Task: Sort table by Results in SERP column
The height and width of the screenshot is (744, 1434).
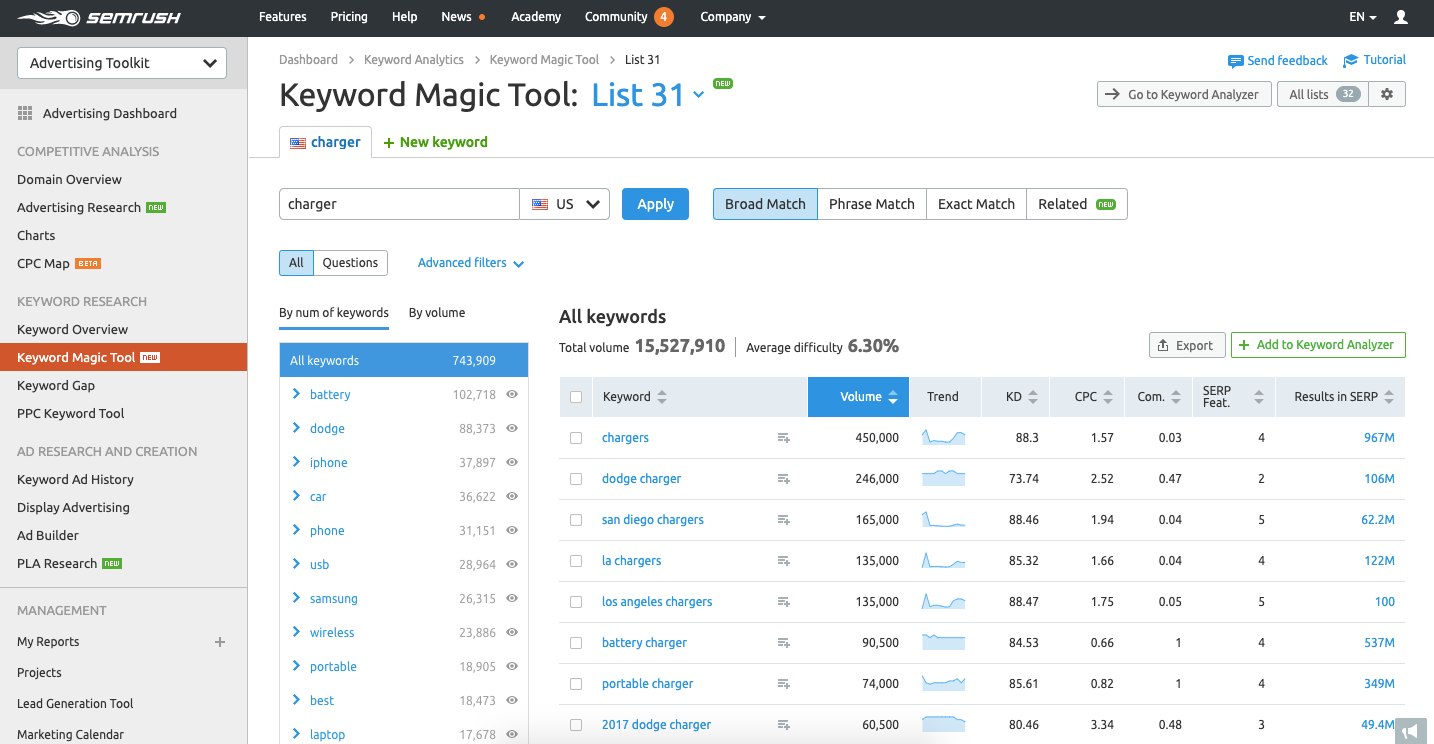Action: [x=1388, y=397]
